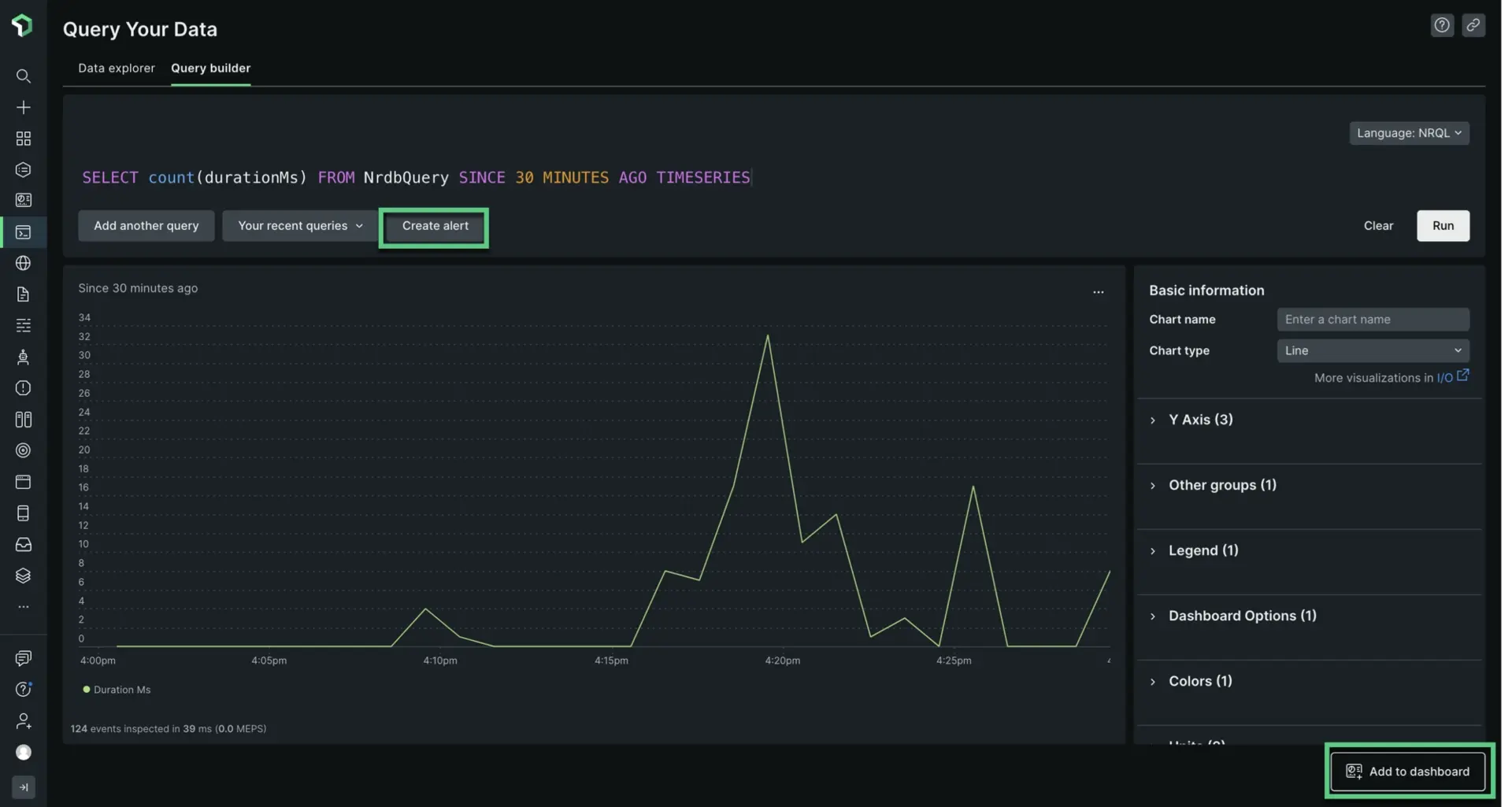The image size is (1512, 807).
Task: Open the circled exclamation alert icon in sidebar
Action: 24,388
